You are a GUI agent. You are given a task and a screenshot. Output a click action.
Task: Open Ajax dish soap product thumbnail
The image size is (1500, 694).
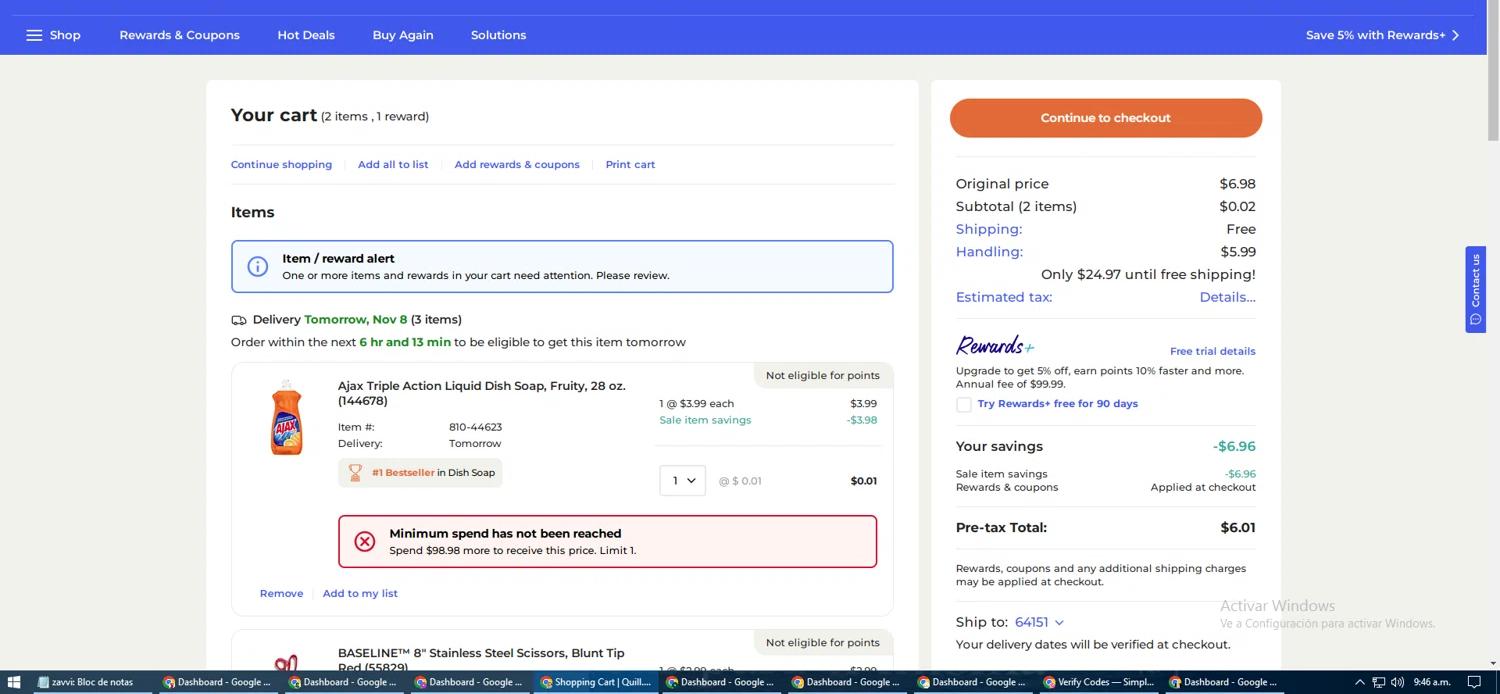point(286,417)
